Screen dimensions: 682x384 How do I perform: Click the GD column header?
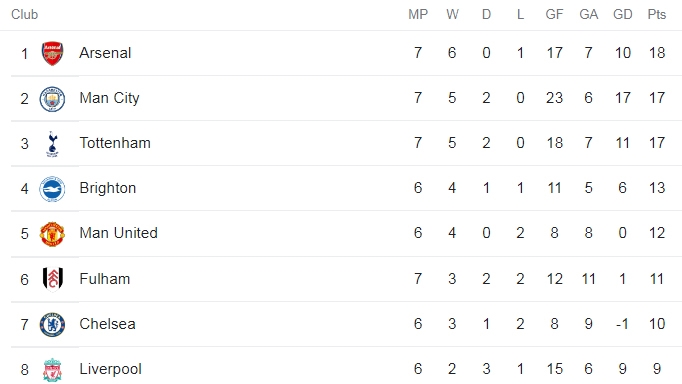click(622, 14)
